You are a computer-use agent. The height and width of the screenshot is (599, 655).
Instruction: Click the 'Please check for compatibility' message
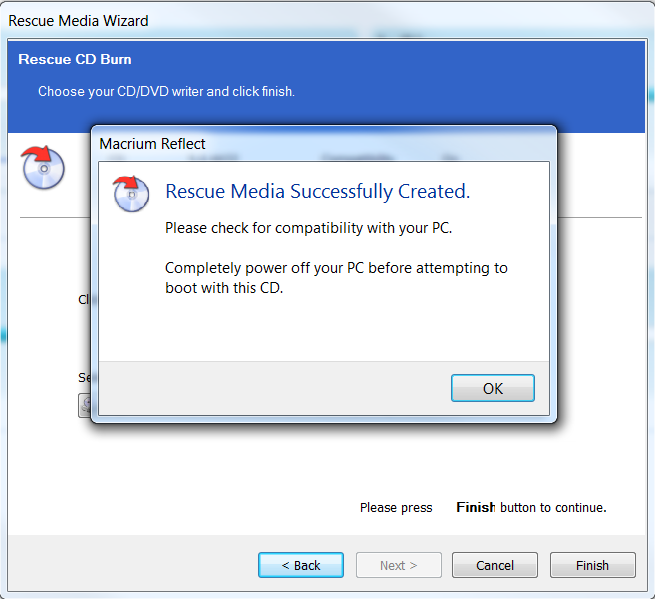point(308,228)
